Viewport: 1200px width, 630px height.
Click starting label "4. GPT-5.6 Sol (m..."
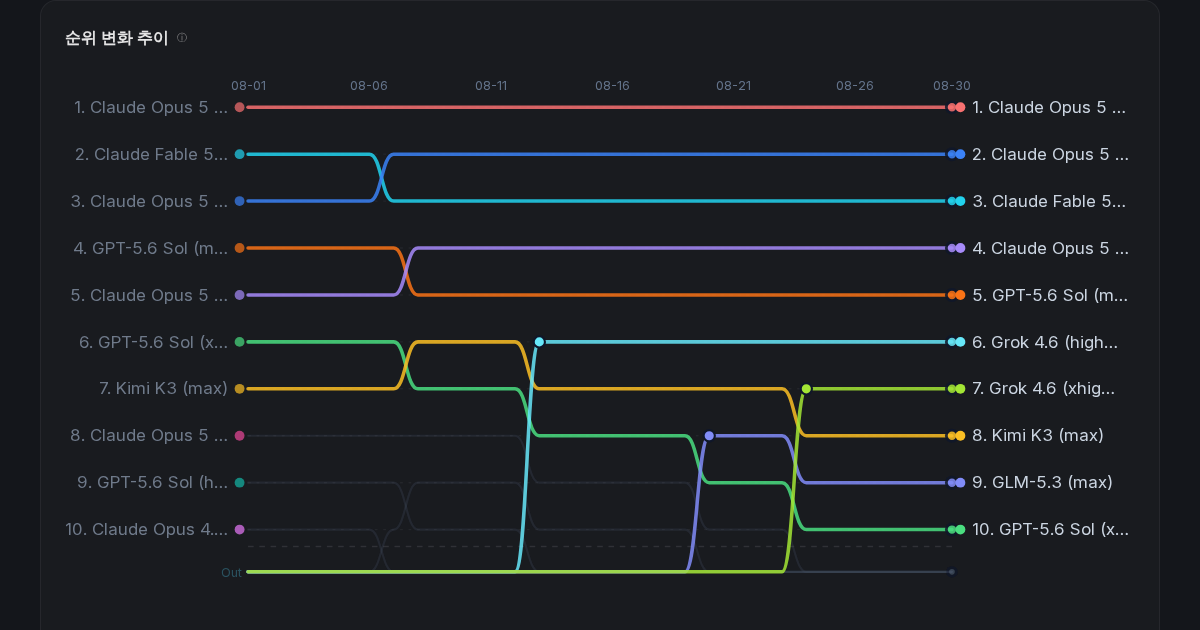pyautogui.click(x=151, y=248)
